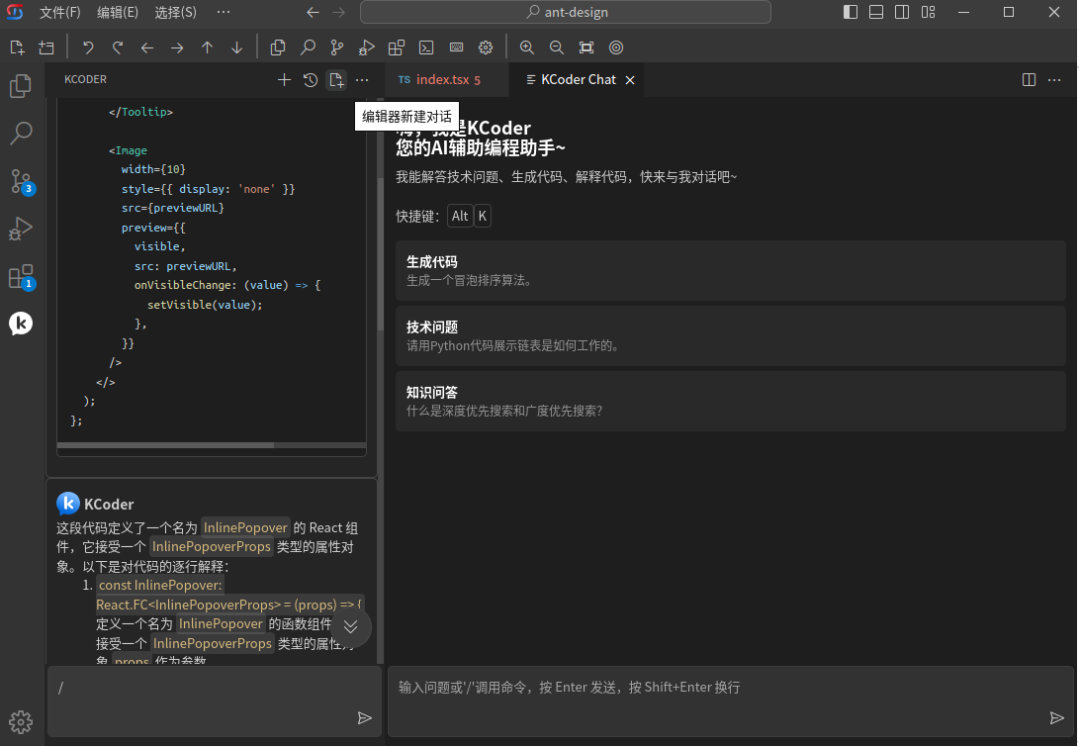Open Extensions view with badge 1

tap(21, 277)
